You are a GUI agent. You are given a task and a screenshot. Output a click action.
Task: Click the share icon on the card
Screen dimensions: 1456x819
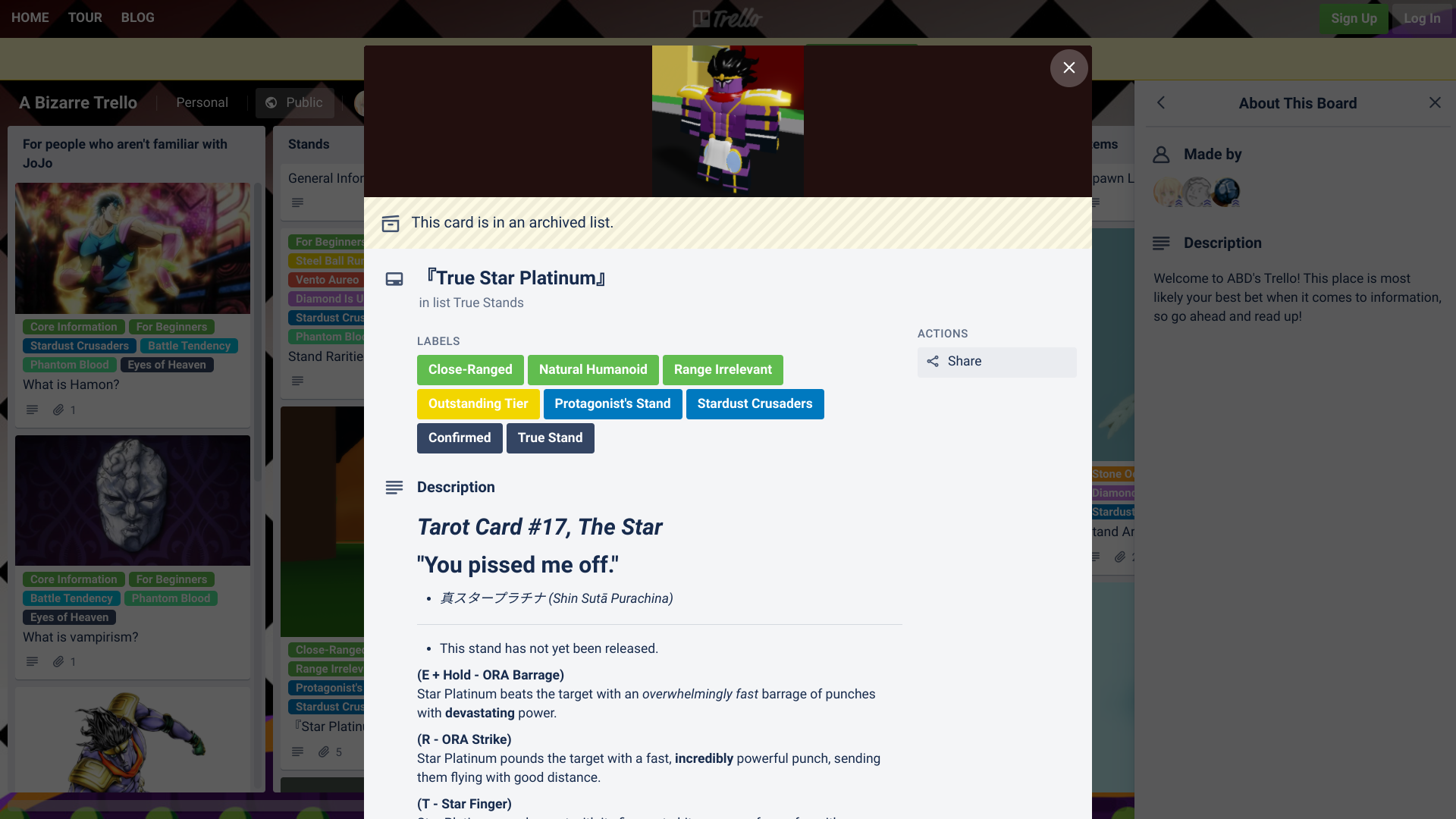(933, 361)
